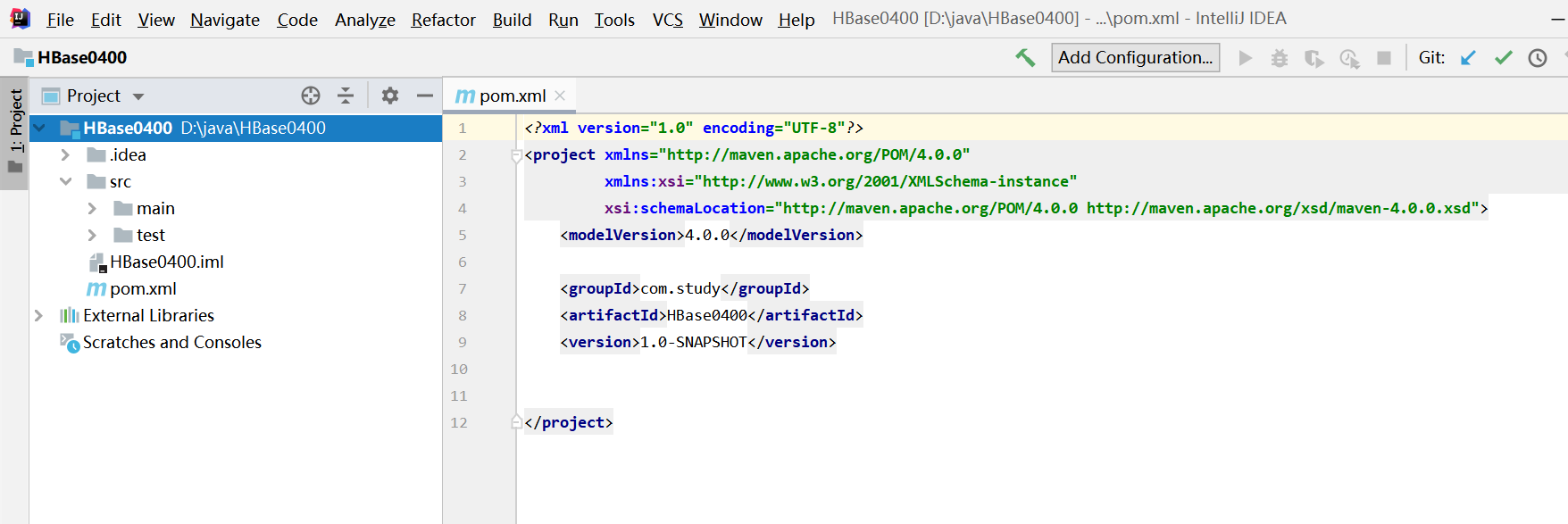Click the xmlns:xsi attribute line
Image resolution: width=1568 pixels, height=524 pixels.
(840, 182)
